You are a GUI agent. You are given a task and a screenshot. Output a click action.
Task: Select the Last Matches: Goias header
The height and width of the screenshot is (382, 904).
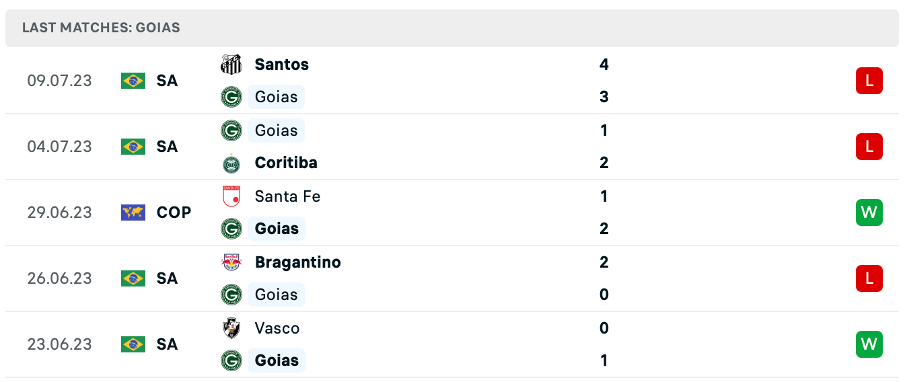point(452,28)
